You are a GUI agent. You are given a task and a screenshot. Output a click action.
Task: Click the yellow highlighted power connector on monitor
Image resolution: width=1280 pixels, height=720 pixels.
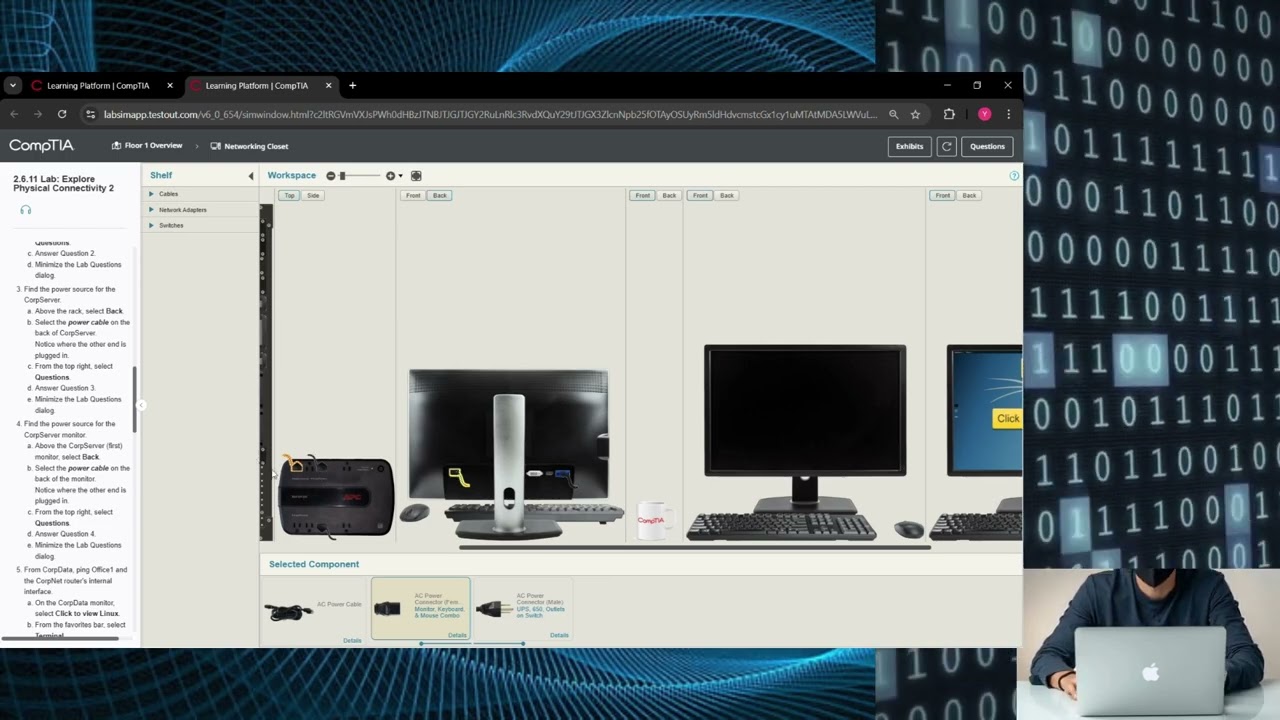pyautogui.click(x=459, y=478)
